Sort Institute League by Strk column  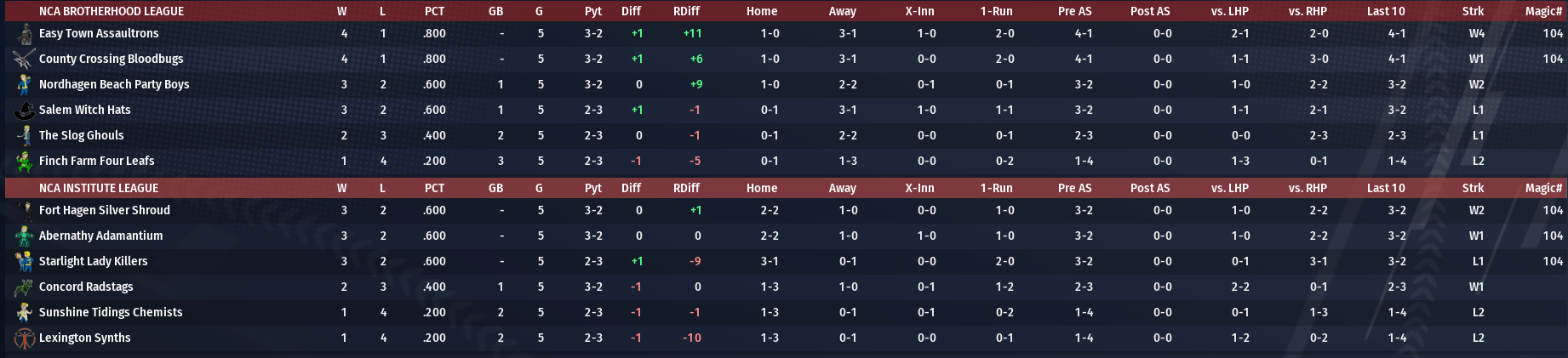1473,189
